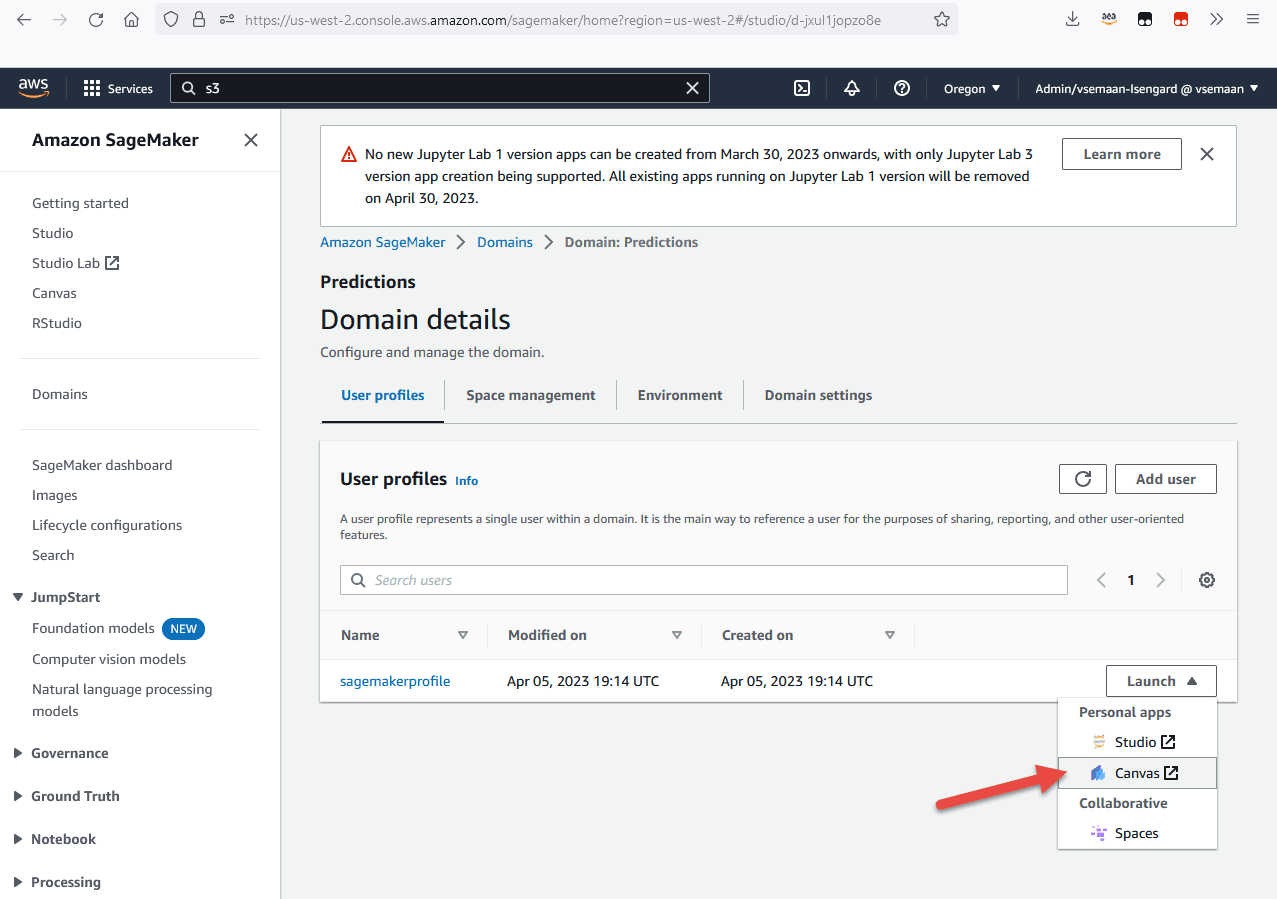Screen dimensions: 1277x899
Task: Click the Studio app icon in Launch menu
Action: (x=1099, y=742)
